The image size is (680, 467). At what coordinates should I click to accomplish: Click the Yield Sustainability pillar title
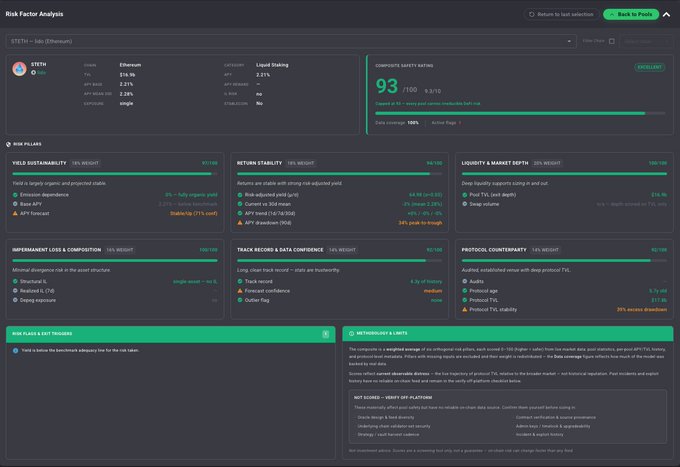[39, 163]
